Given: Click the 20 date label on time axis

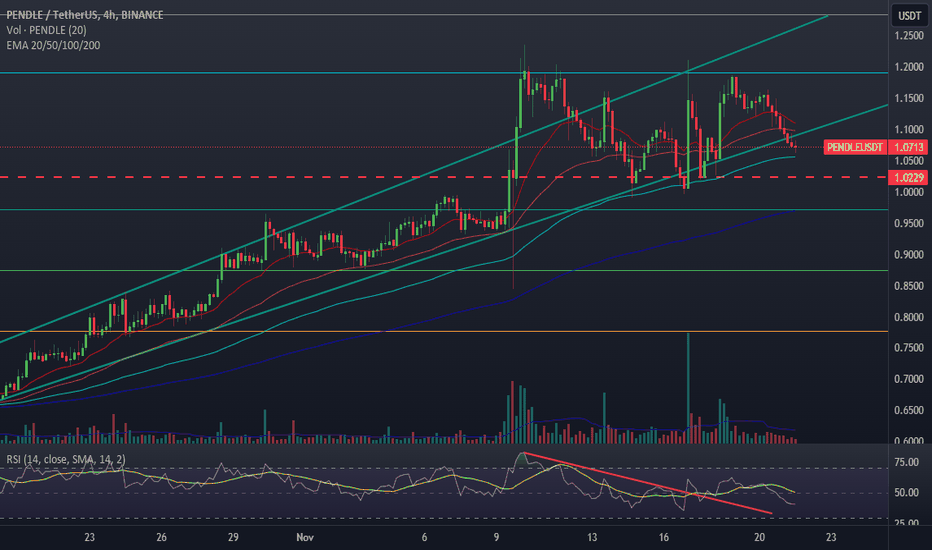Looking at the screenshot, I should tap(760, 538).
